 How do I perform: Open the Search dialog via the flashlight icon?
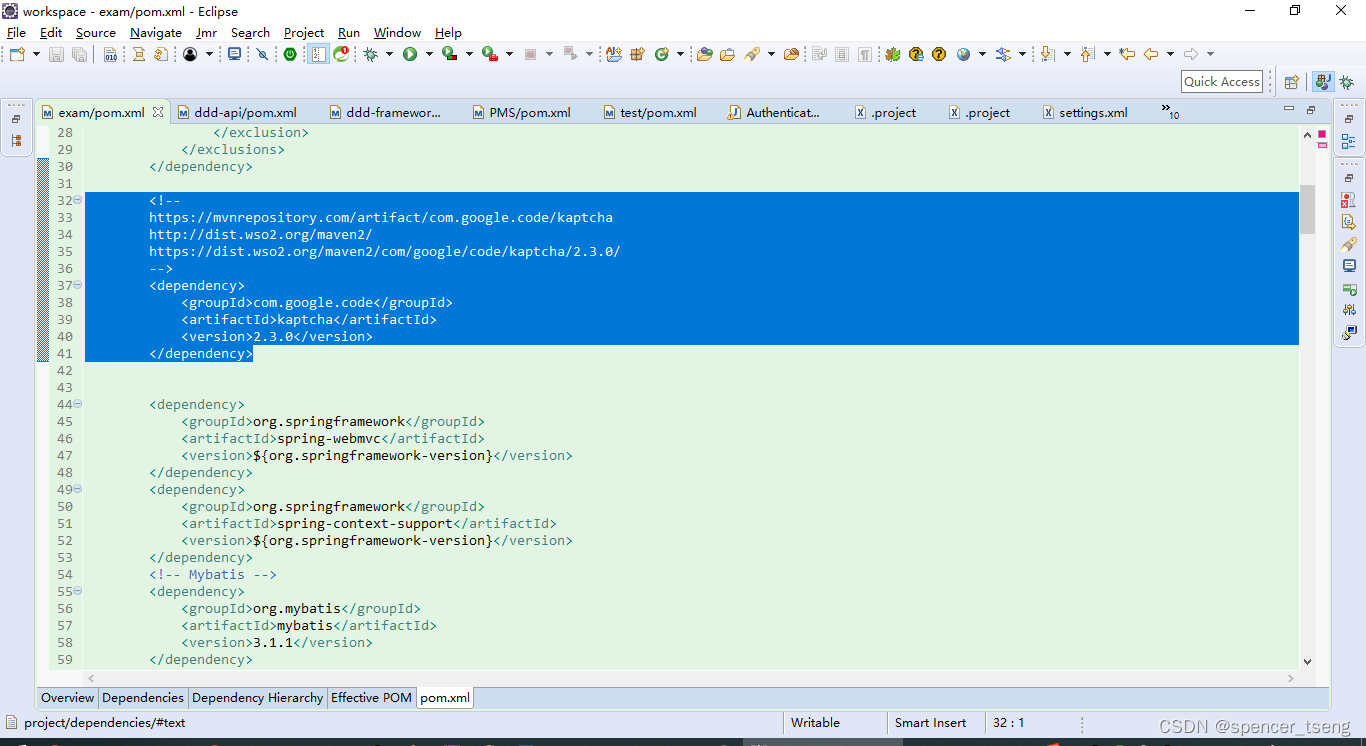coord(751,54)
